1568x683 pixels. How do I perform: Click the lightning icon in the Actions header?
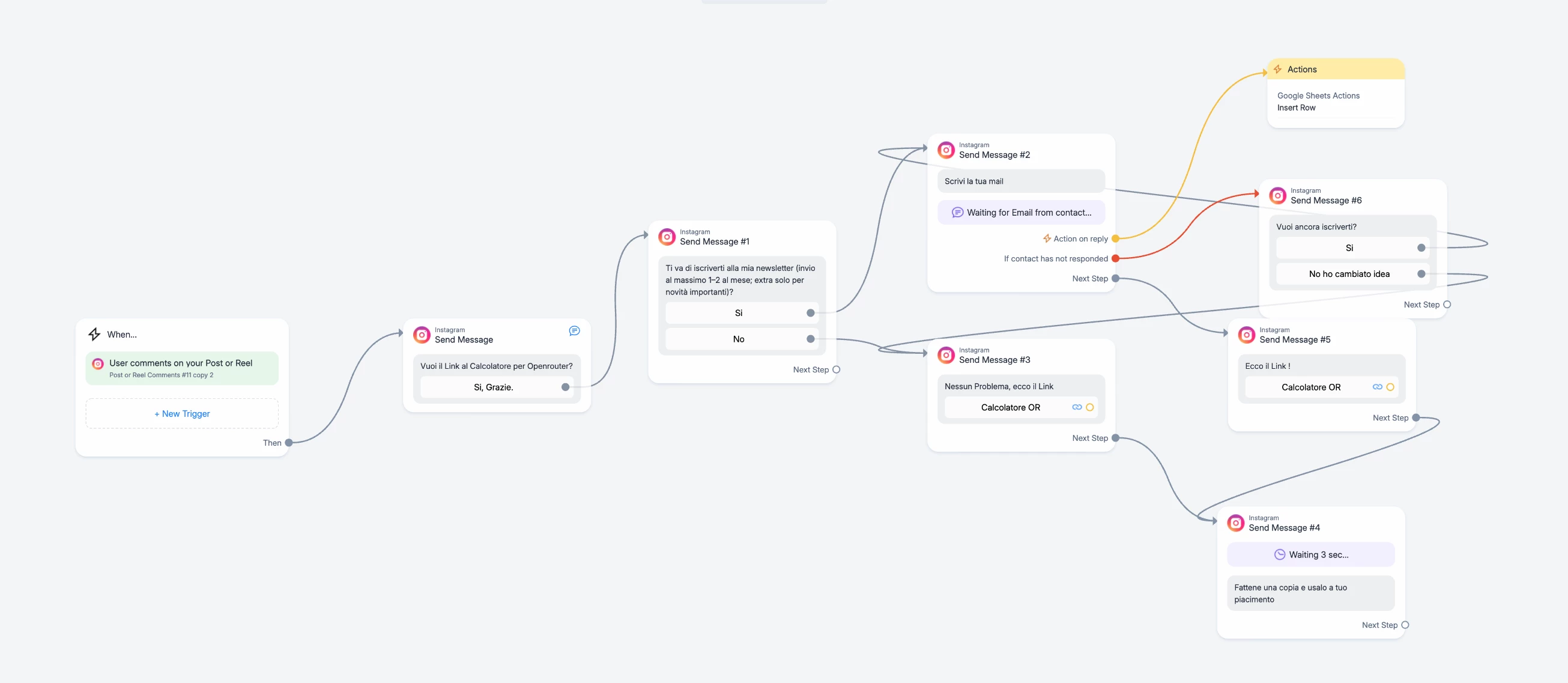[x=1278, y=70]
